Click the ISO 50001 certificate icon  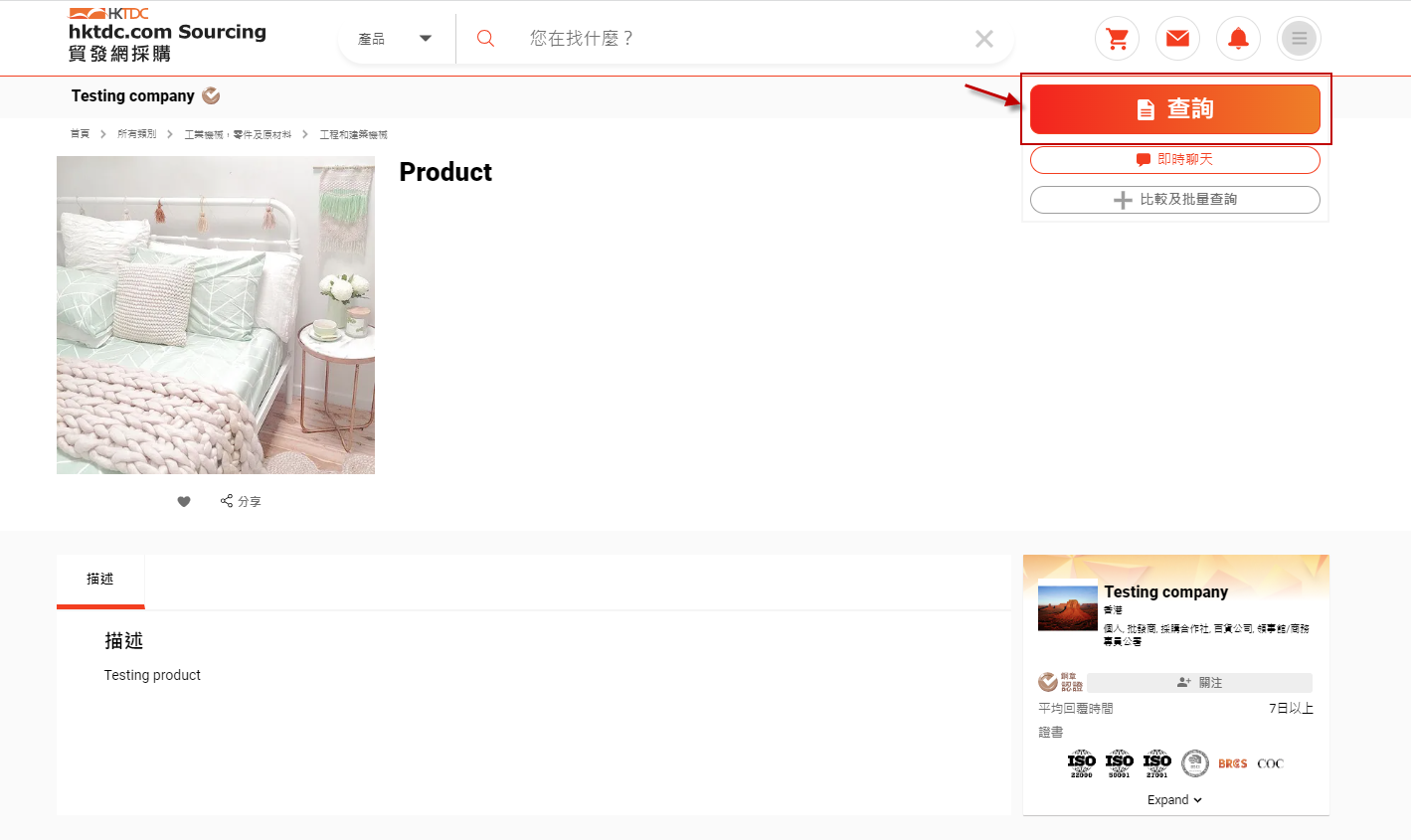[x=1120, y=763]
